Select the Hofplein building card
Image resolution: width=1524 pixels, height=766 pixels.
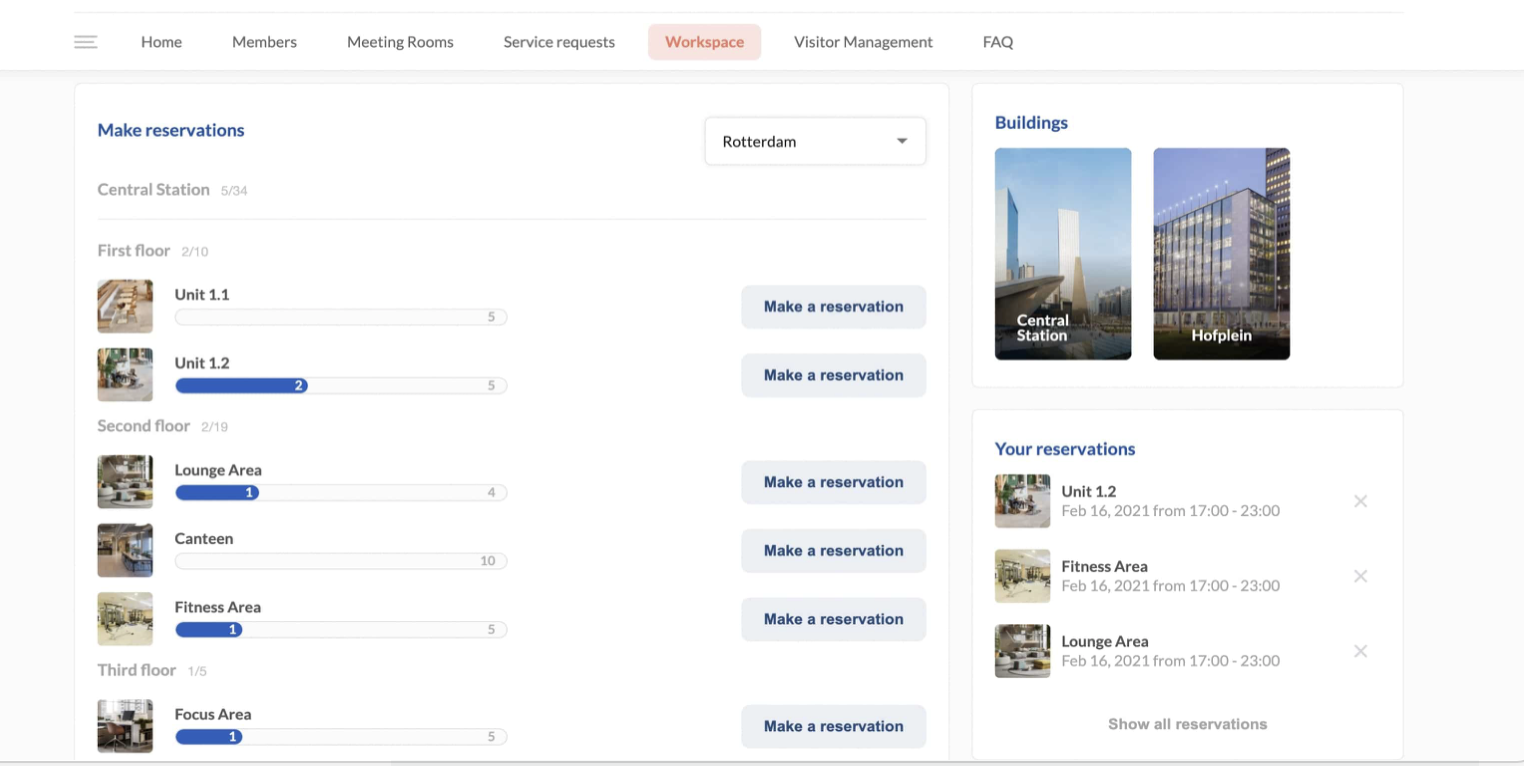(1221, 254)
